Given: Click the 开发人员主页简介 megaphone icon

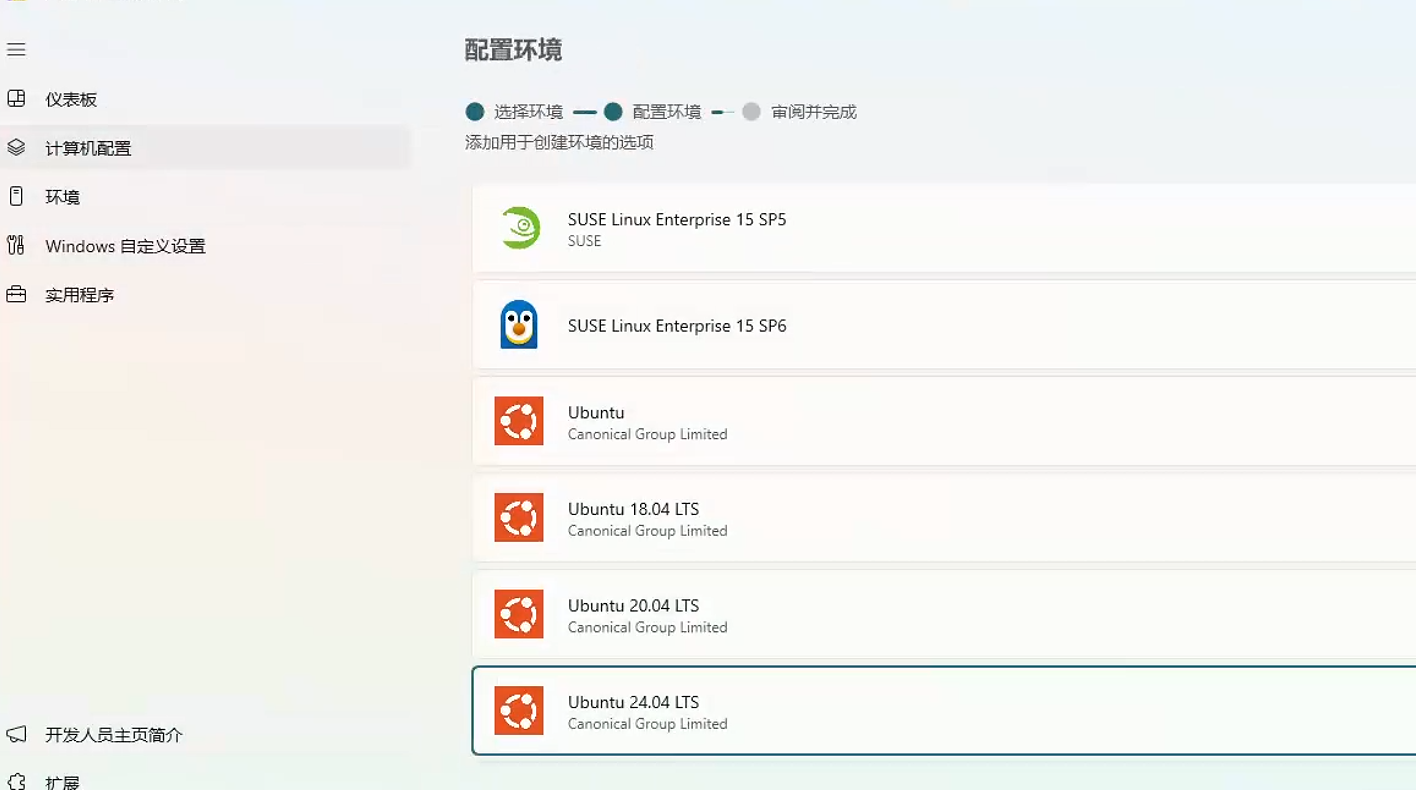Looking at the screenshot, I should [x=16, y=734].
